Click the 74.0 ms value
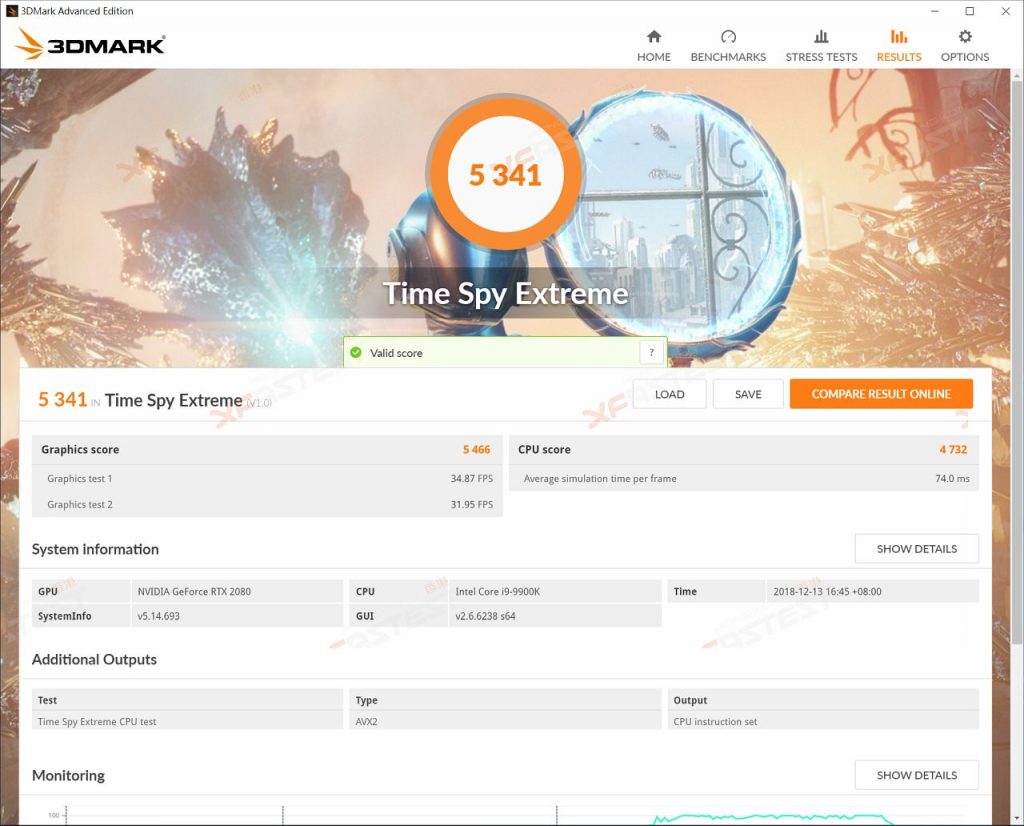1024x826 pixels. coord(952,479)
